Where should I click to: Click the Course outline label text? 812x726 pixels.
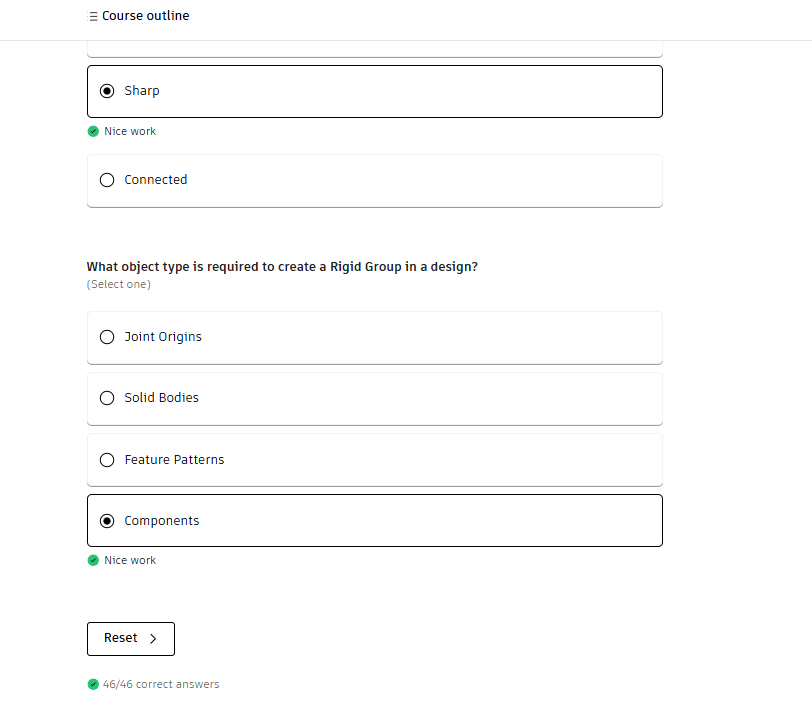tap(145, 16)
